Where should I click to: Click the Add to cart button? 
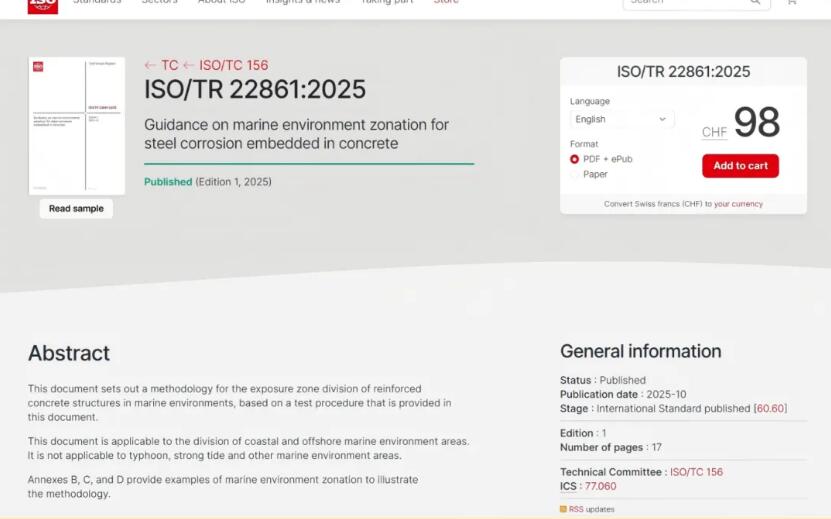click(740, 166)
